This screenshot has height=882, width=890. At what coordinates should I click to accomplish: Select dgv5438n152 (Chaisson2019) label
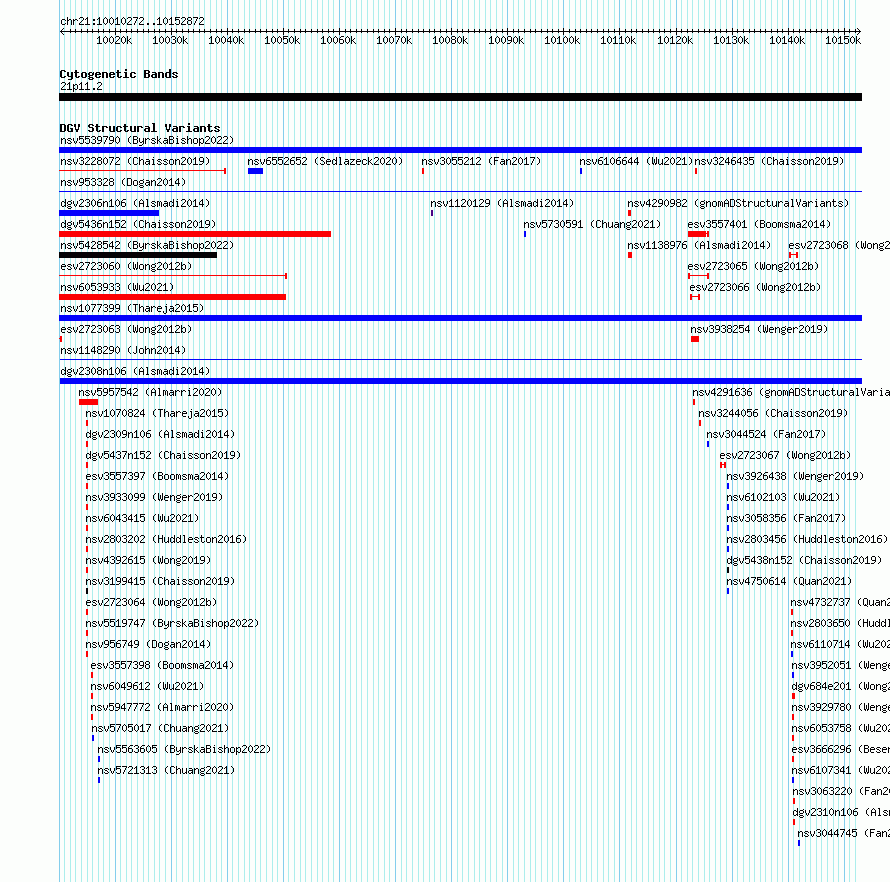pos(804,560)
